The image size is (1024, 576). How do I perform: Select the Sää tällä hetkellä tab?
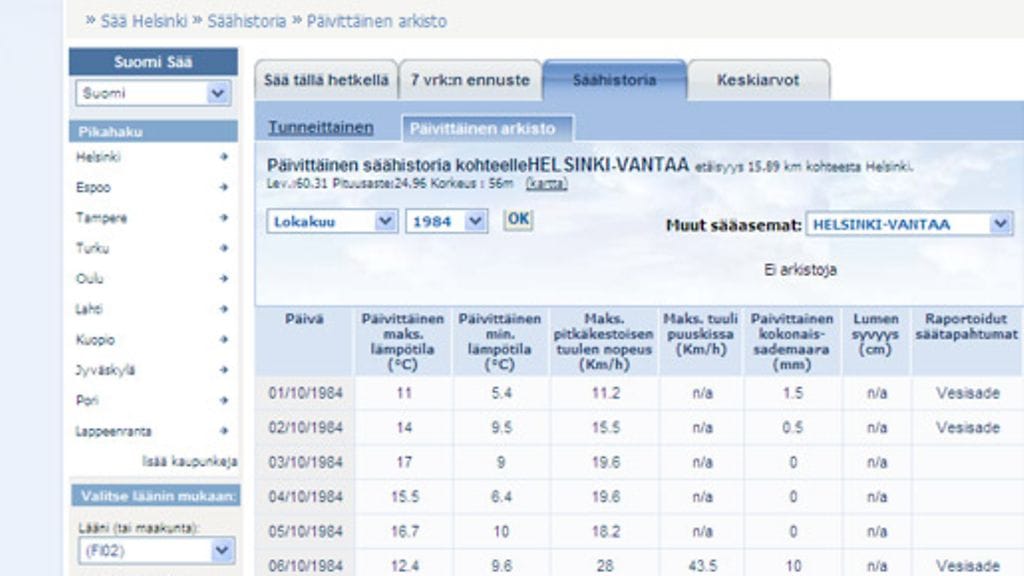point(325,80)
